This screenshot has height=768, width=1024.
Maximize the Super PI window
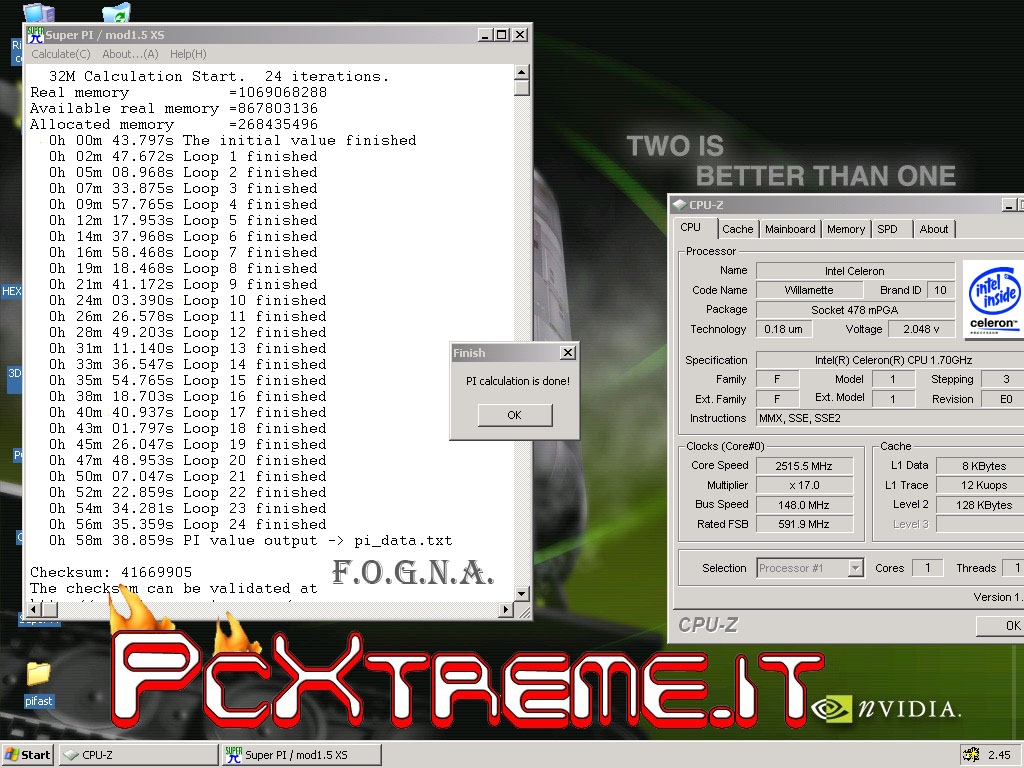pyautogui.click(x=502, y=35)
